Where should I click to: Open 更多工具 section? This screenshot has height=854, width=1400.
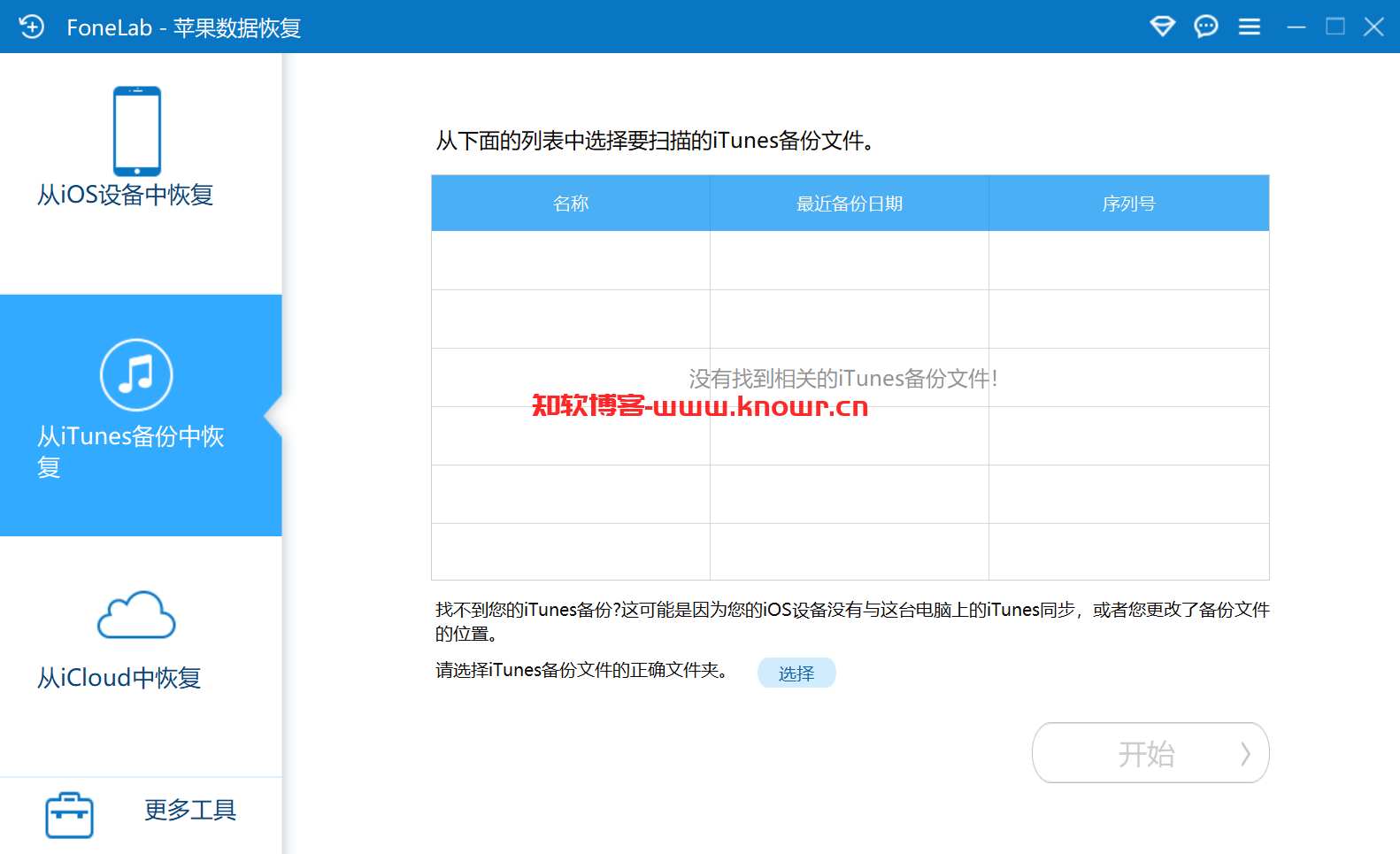point(141,815)
